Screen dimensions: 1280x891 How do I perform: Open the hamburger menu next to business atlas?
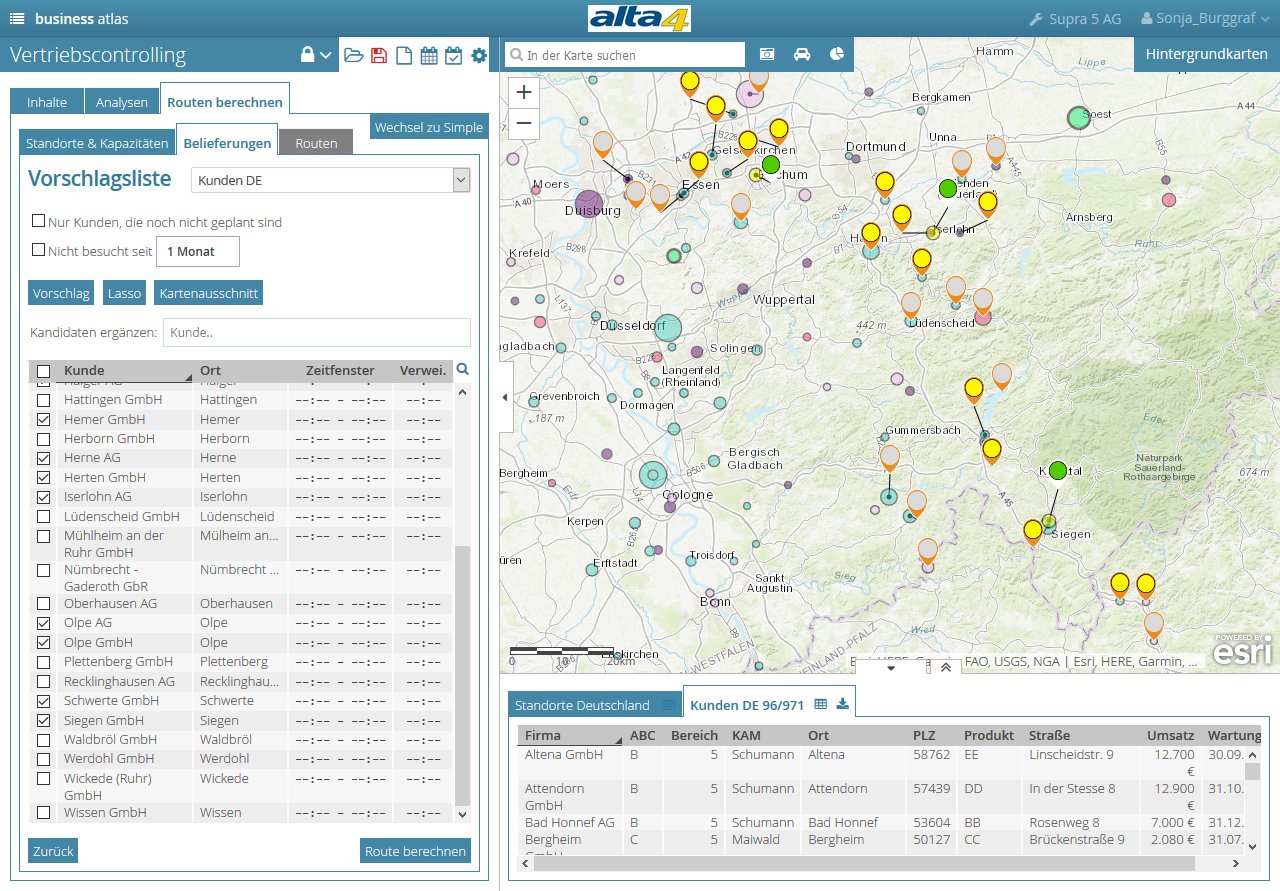click(x=17, y=18)
